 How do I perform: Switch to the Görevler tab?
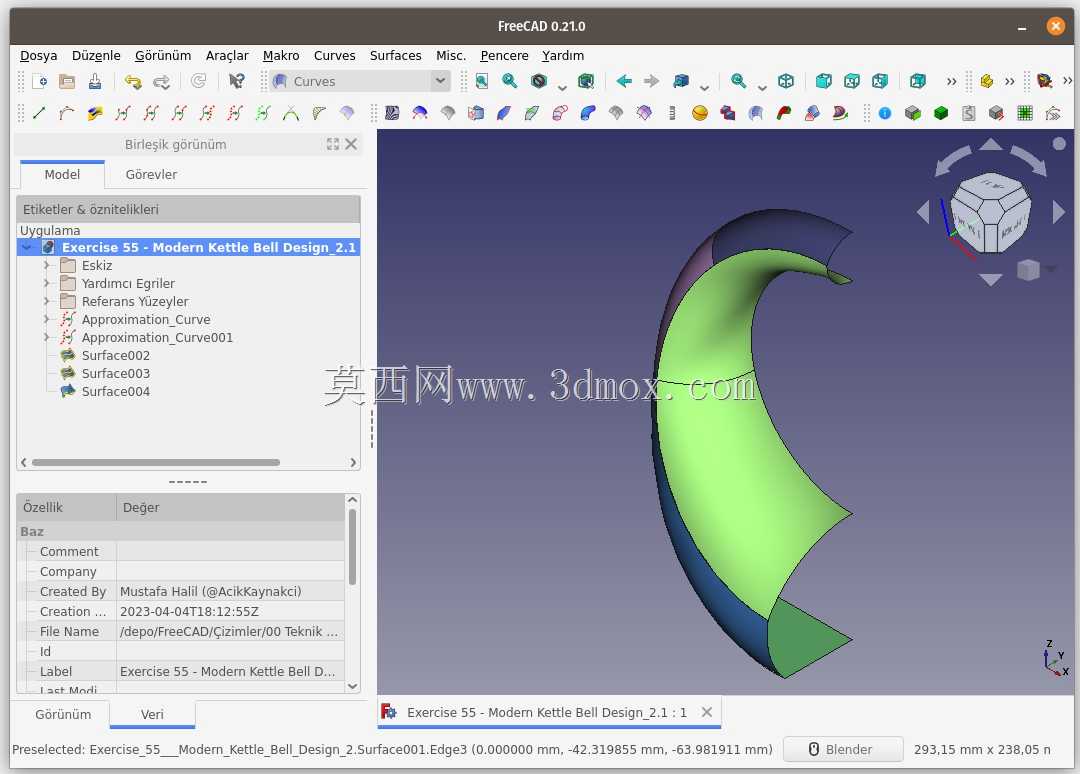click(x=151, y=174)
